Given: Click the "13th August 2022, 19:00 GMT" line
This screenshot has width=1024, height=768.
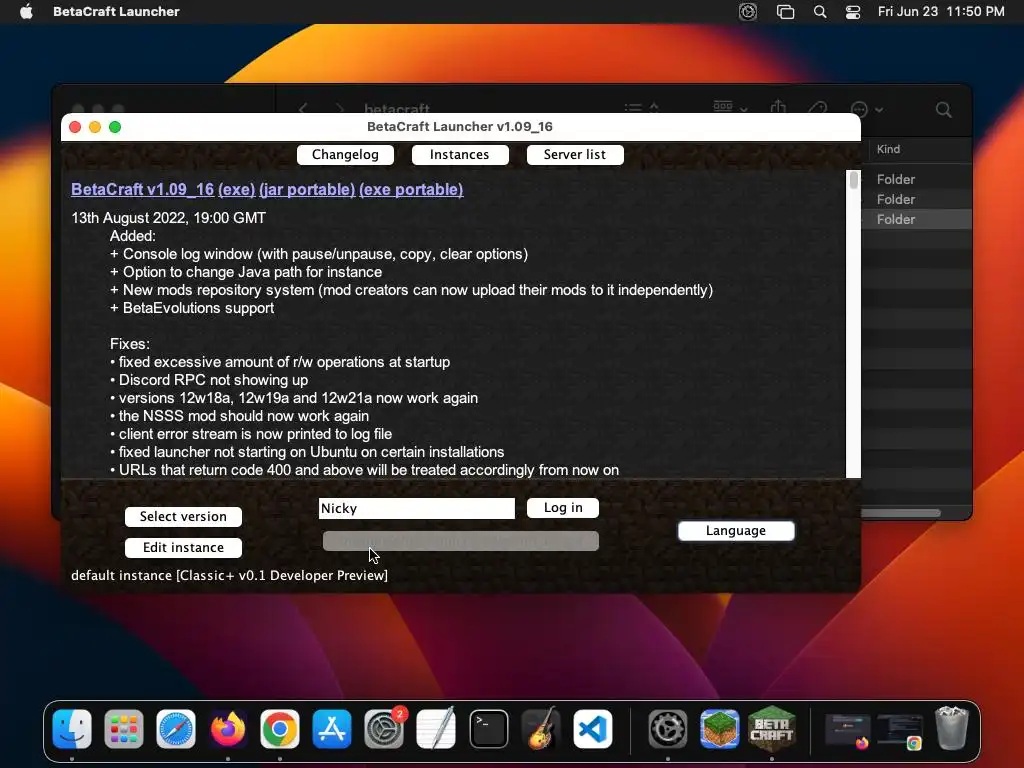Looking at the screenshot, I should pos(168,218).
